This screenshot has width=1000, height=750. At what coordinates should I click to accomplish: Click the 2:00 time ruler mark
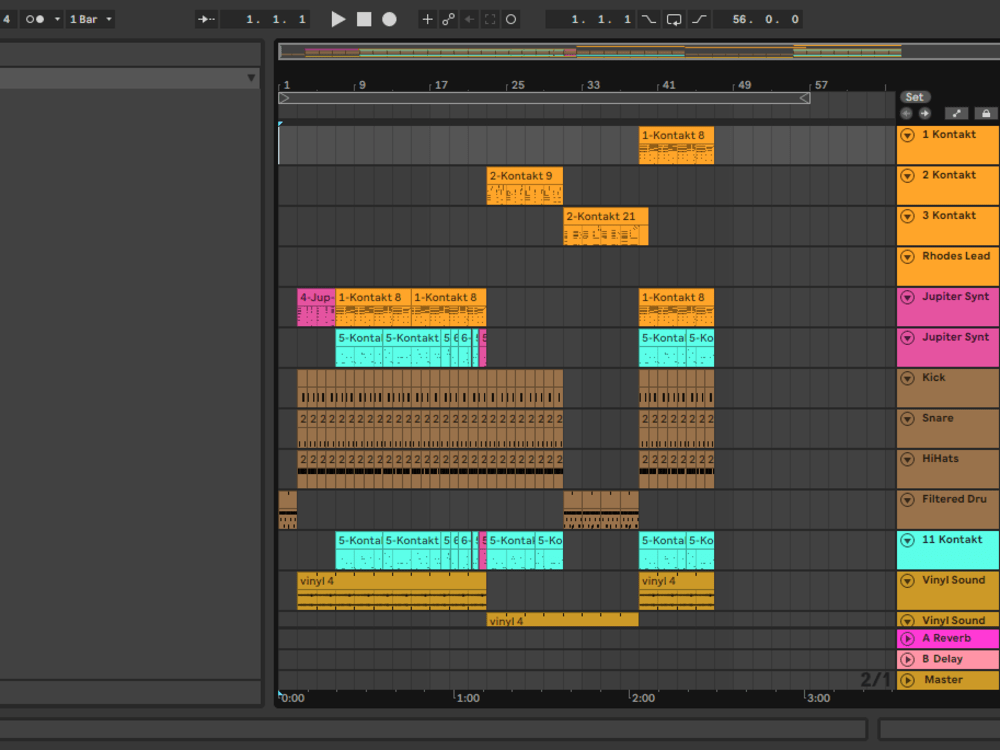(x=643, y=698)
